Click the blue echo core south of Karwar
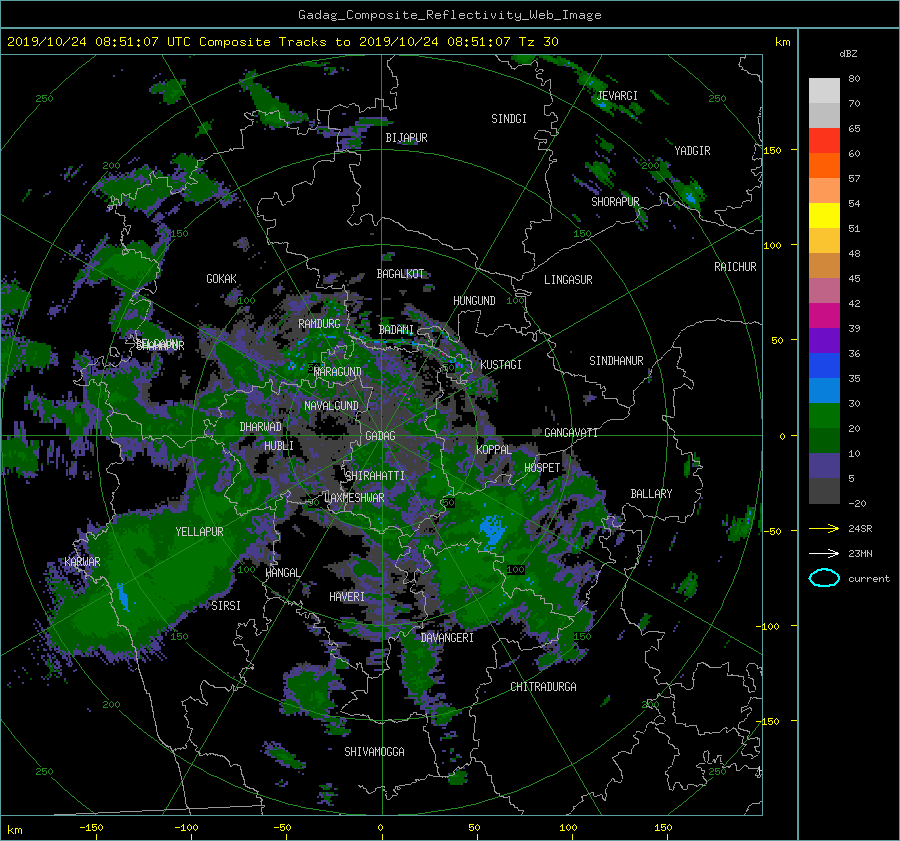The image size is (900, 841). (123, 597)
